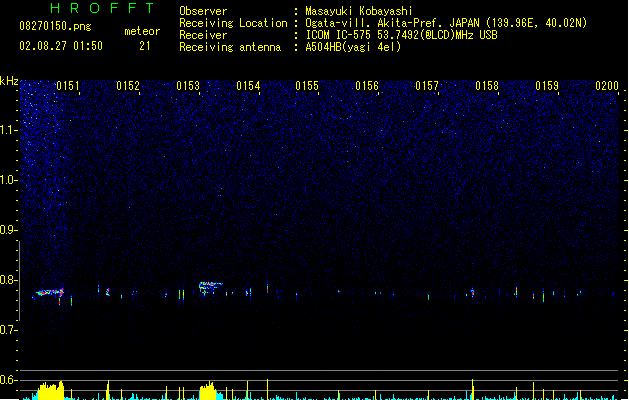Select observer name Masayuki Kobayashi
This screenshot has height=400, width=629.
coord(359,11)
